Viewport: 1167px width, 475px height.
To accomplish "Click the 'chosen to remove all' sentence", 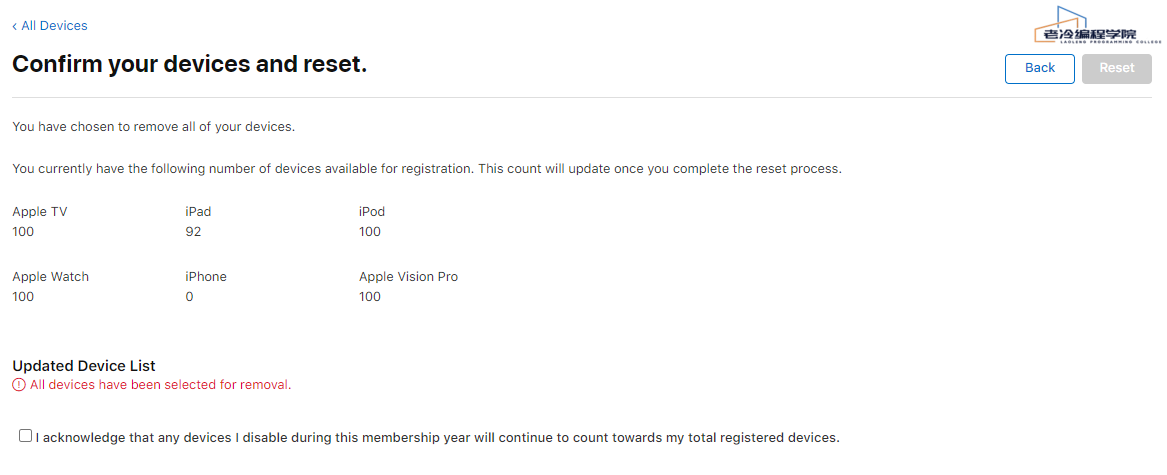I will (153, 127).
